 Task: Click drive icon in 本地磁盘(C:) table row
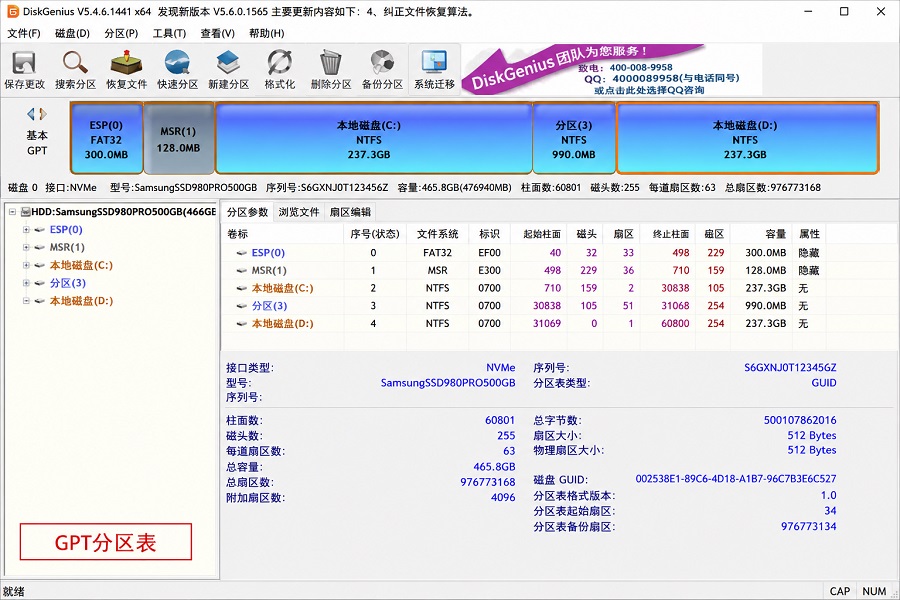tap(242, 288)
